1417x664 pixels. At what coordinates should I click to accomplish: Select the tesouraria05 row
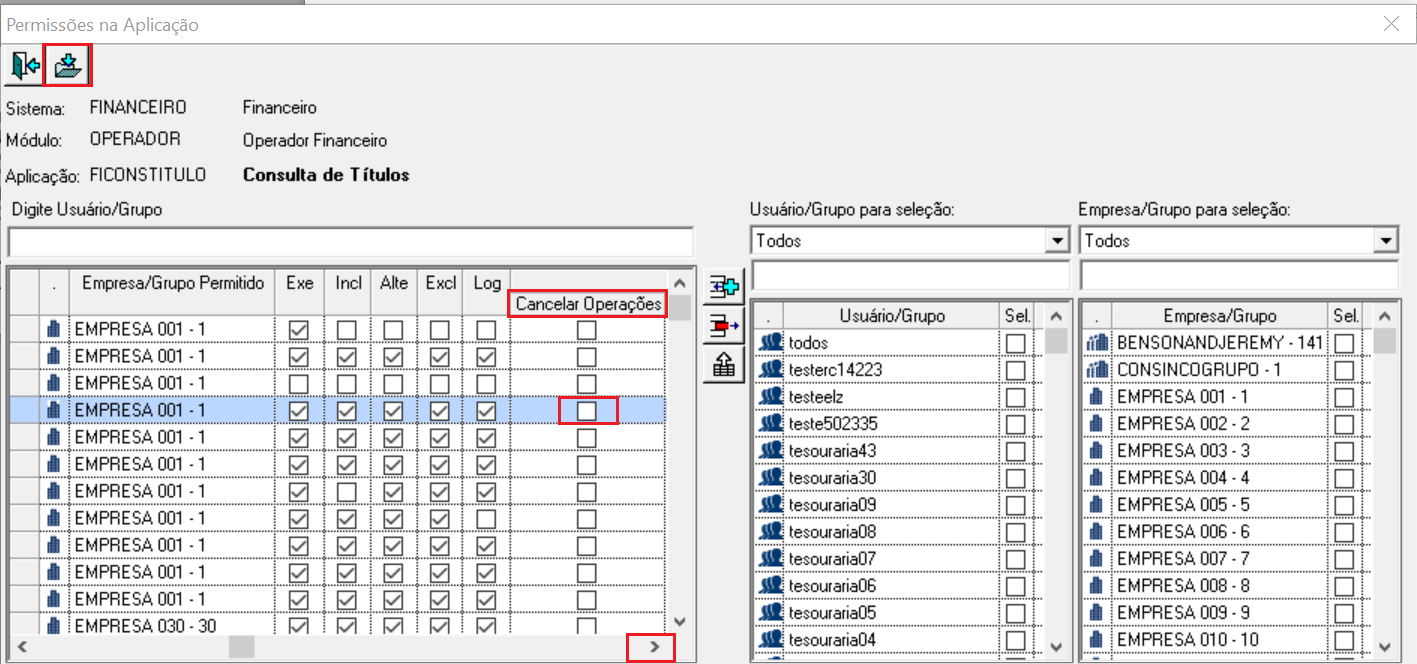tap(899, 613)
